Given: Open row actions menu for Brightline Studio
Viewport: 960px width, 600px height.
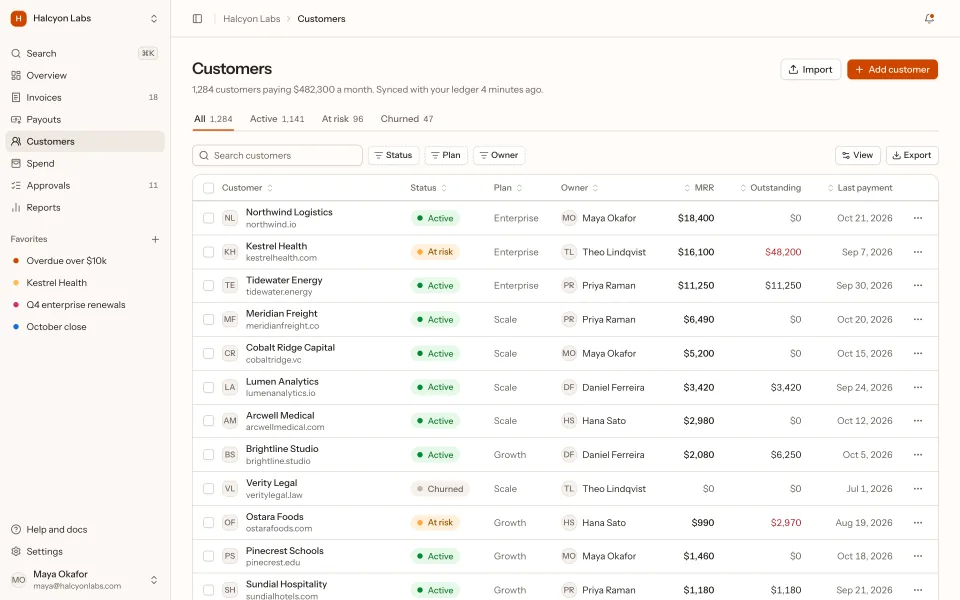Looking at the screenshot, I should (918, 454).
